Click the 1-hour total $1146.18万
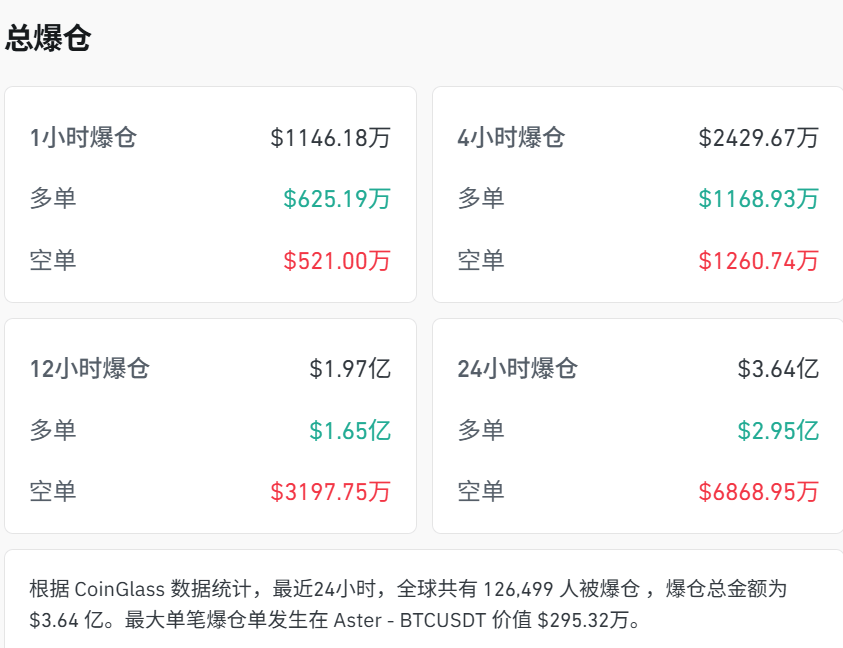Image resolution: width=843 pixels, height=648 pixels. pos(330,138)
